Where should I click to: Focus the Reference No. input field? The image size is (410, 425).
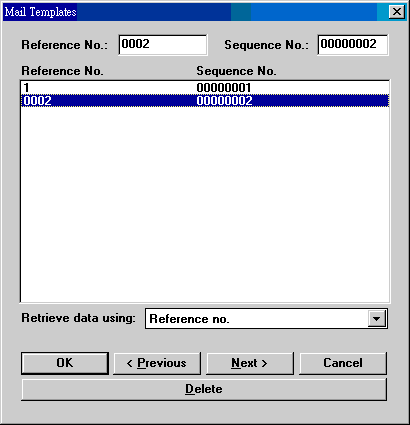click(163, 45)
